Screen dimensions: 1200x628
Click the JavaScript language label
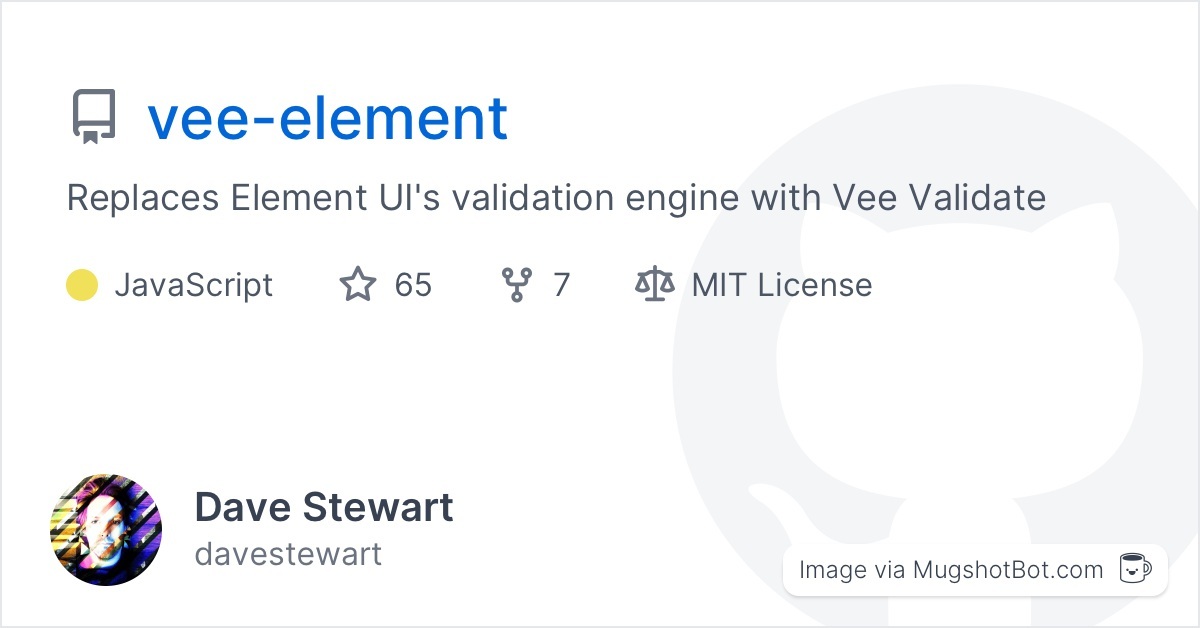193,285
